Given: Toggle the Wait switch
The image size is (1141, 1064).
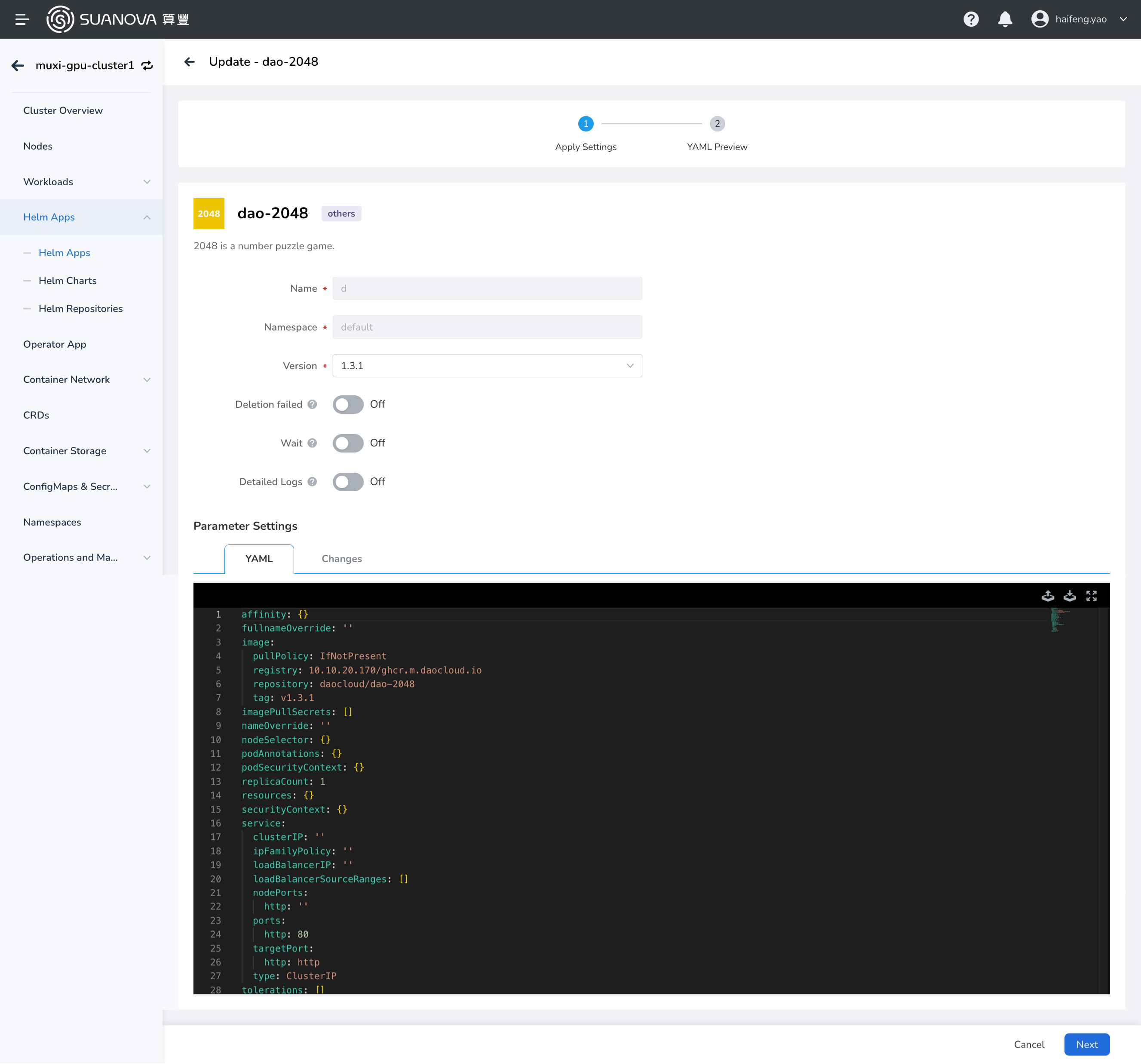Looking at the screenshot, I should point(348,443).
